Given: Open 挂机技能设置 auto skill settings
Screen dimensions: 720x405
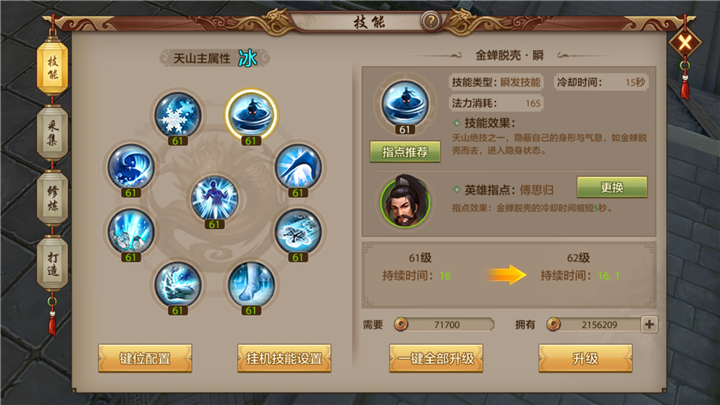Looking at the screenshot, I should (x=284, y=358).
